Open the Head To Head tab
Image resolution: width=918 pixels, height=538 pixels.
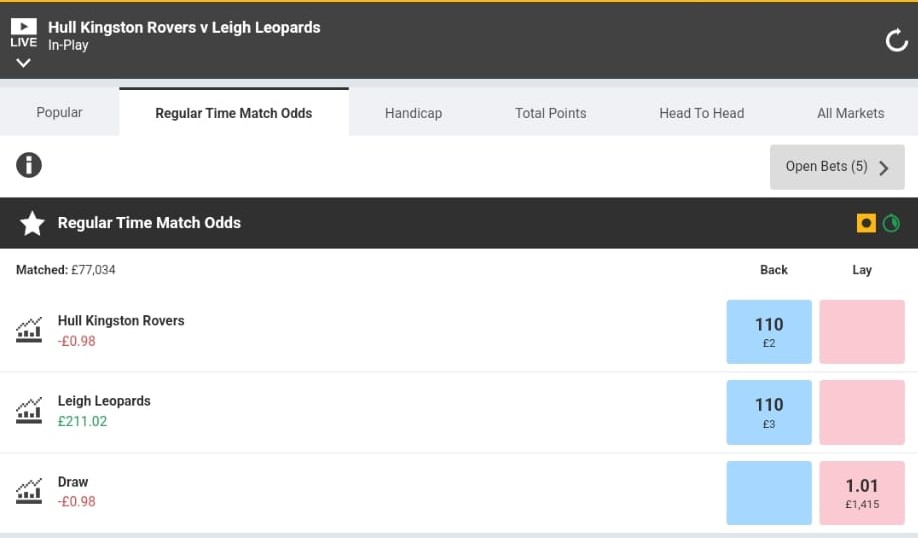tap(701, 113)
